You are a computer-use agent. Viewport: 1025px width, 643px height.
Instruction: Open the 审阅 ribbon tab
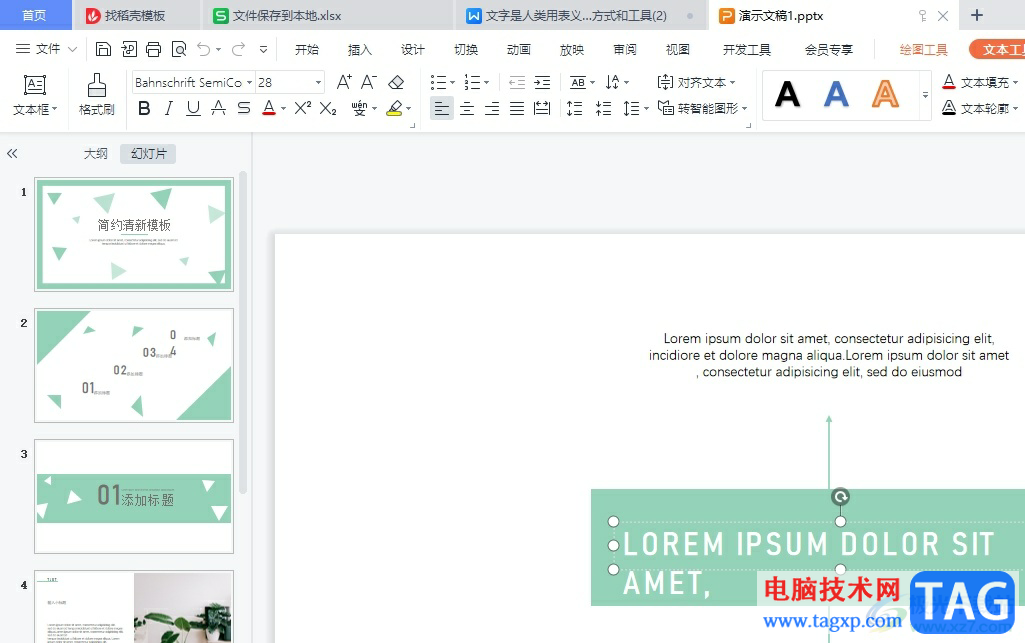tap(624, 50)
